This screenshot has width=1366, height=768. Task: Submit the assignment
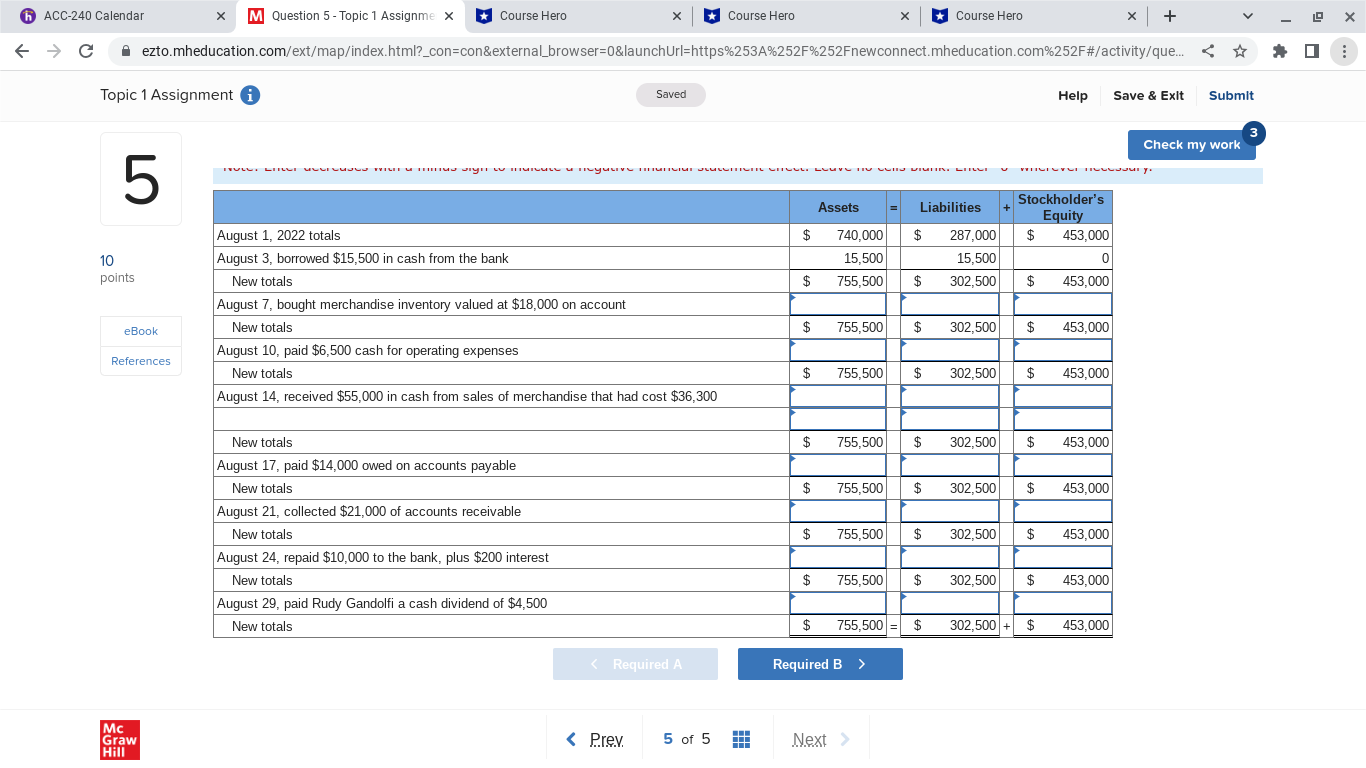tap(1231, 95)
